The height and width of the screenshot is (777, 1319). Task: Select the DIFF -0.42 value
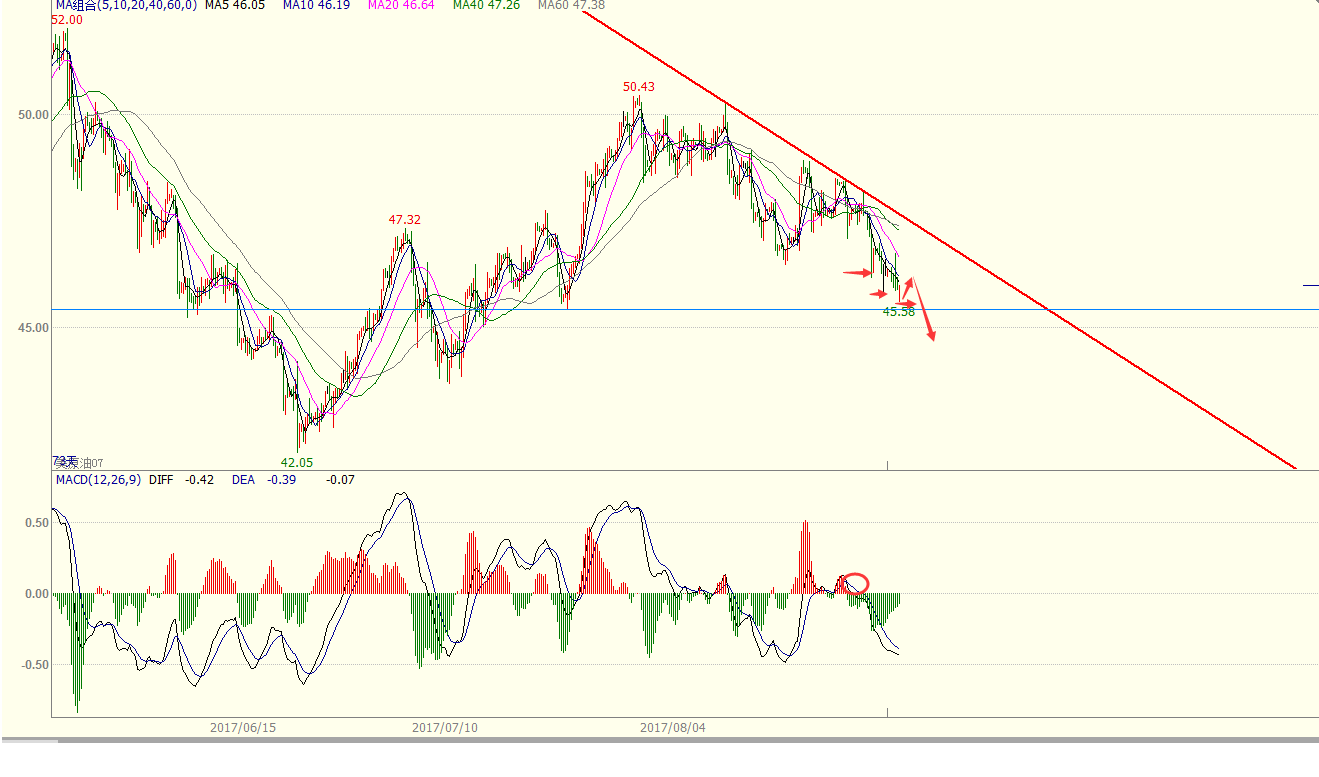tap(181, 480)
